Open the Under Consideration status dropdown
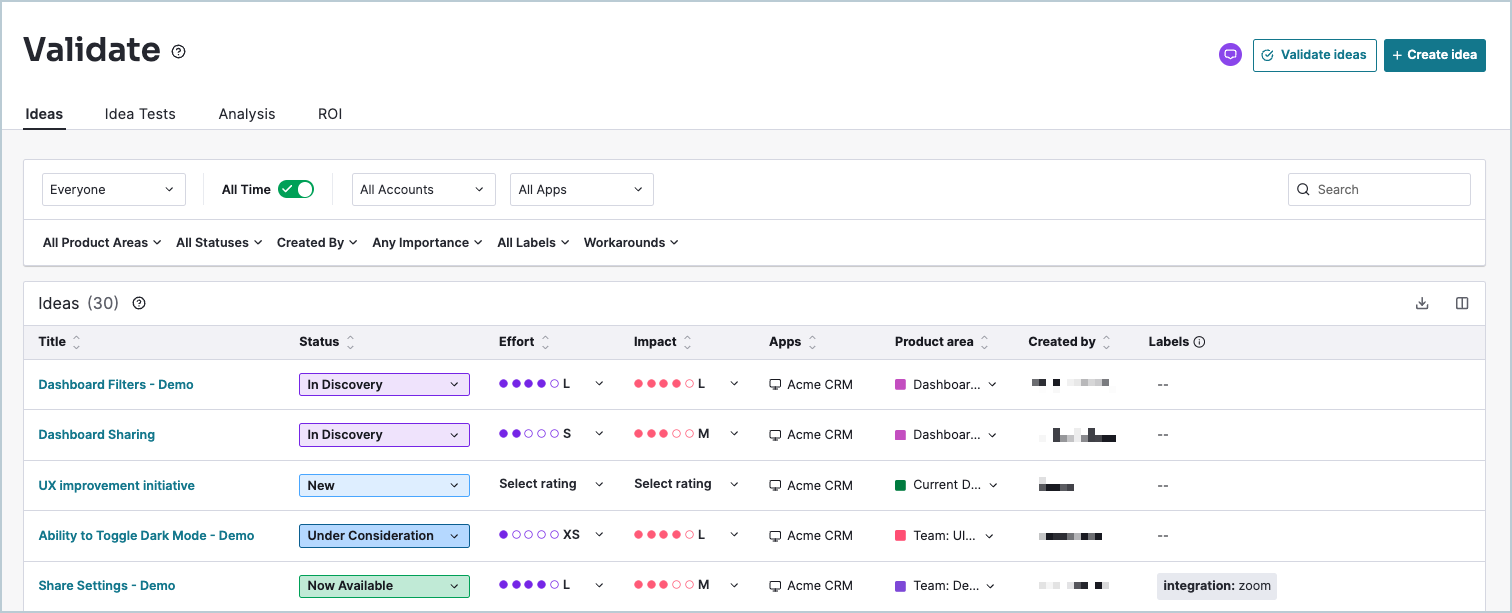Screen dimensions: 1512x613 tap(384, 536)
